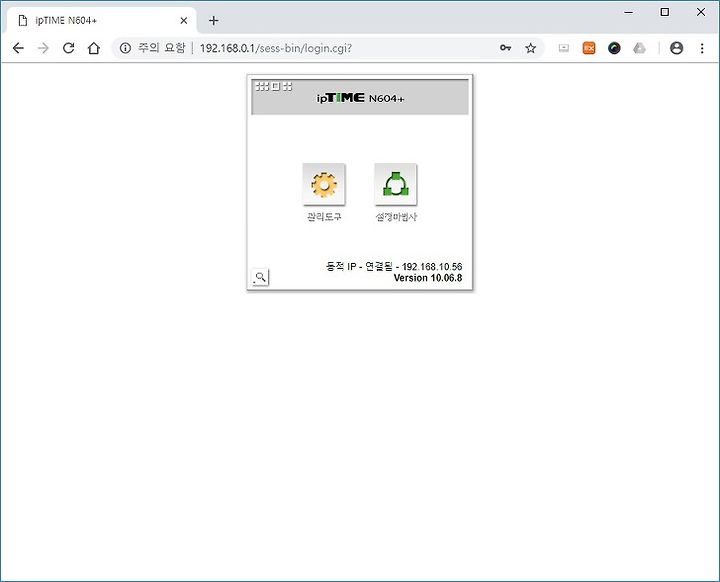This screenshot has width=720, height=582.
Task: Reload the page with the refresh icon
Action: 68,48
